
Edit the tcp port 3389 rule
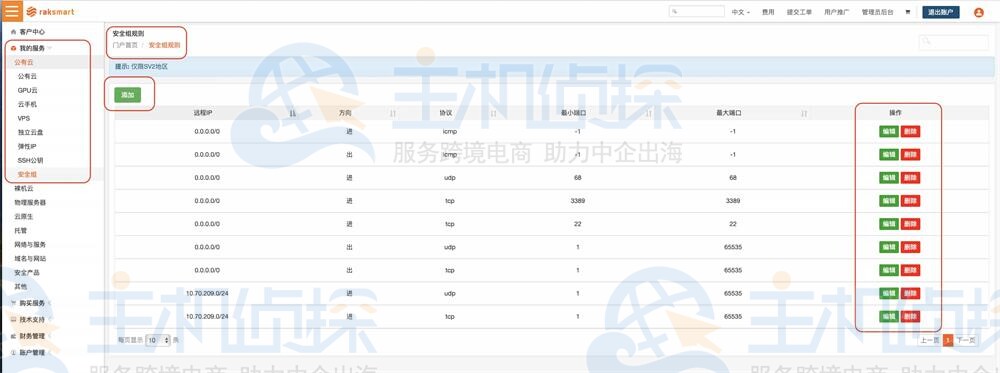[888, 200]
